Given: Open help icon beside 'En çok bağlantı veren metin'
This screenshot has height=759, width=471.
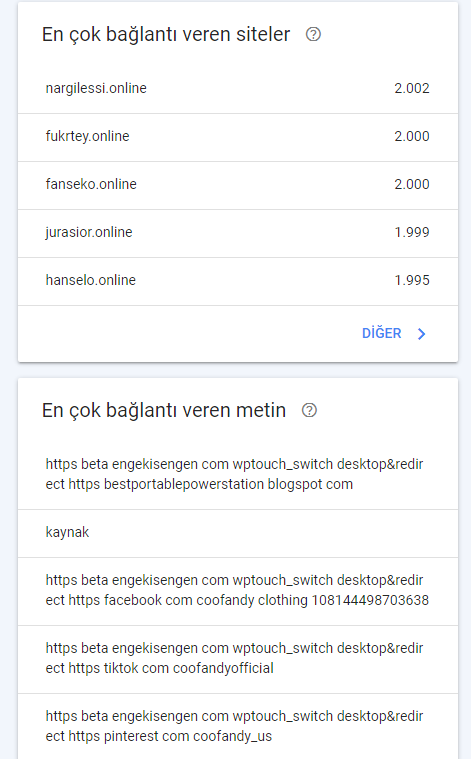Looking at the screenshot, I should pos(309,410).
